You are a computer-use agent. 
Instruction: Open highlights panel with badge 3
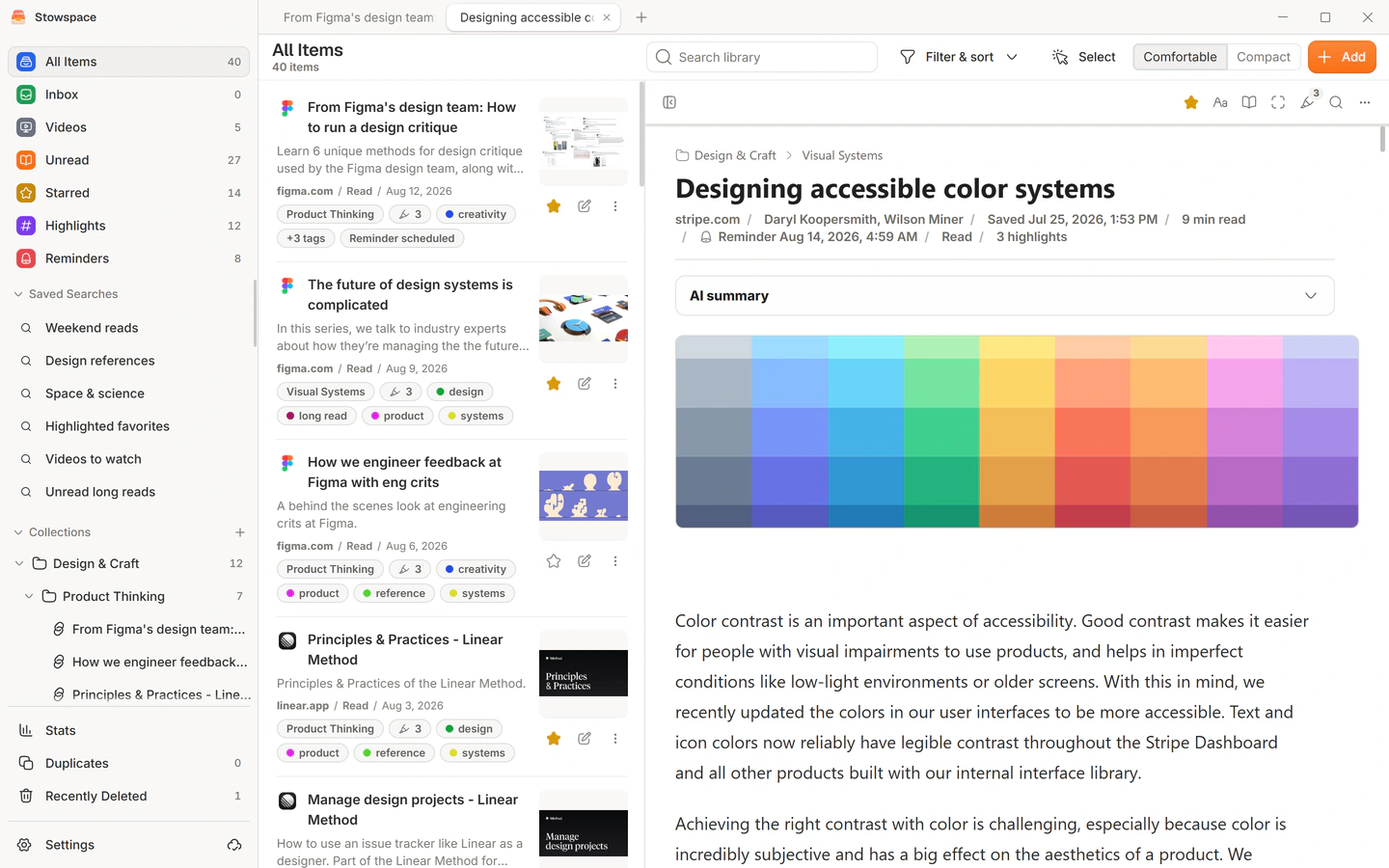pos(1308,101)
